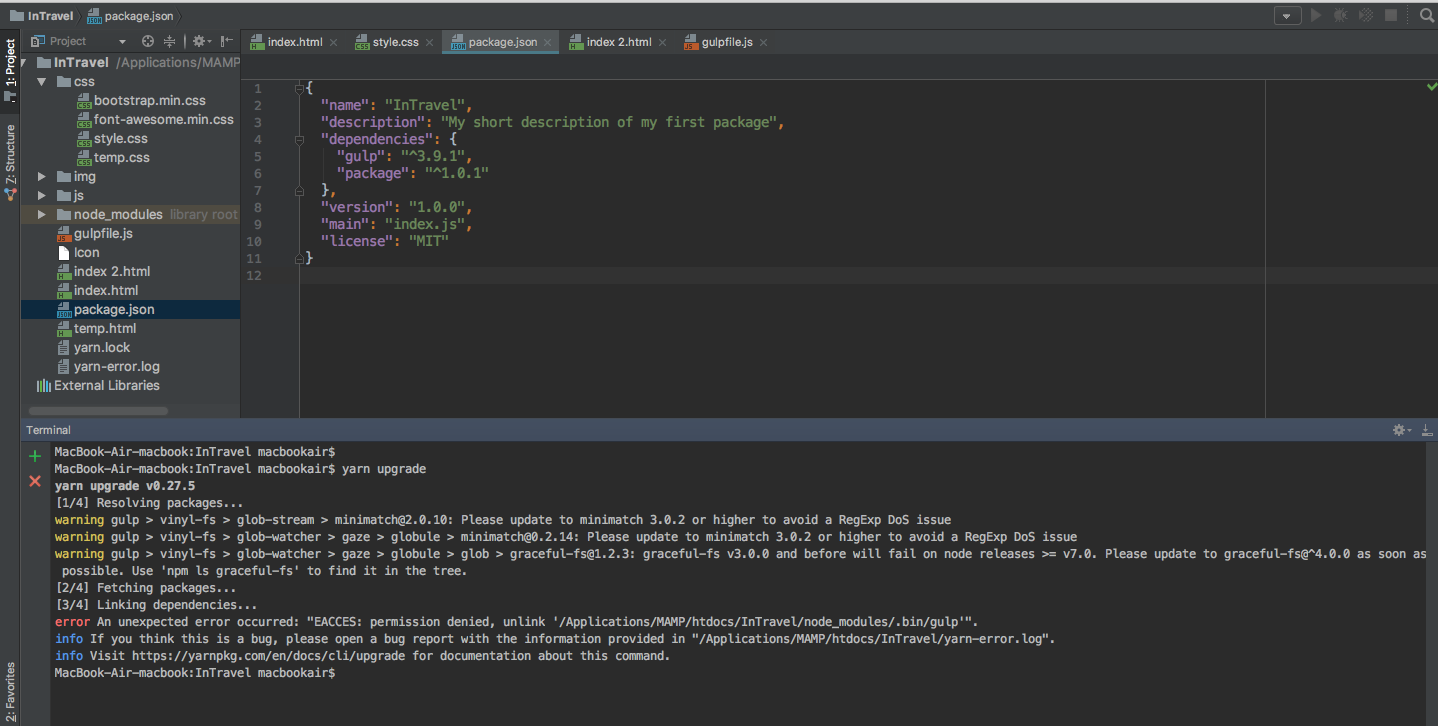Viewport: 1438px width, 726px height.
Task: Switch to index 2.html editor tab
Action: click(619, 42)
